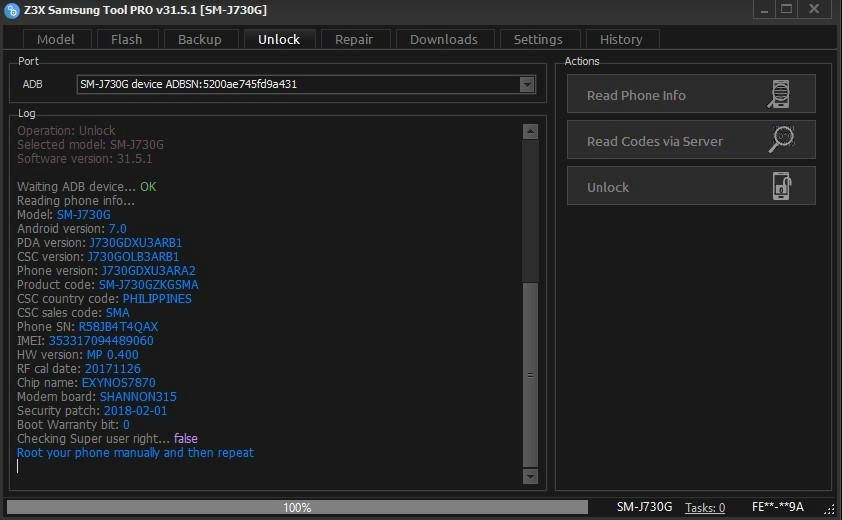842x520 pixels.
Task: Click the Chip name EXYNOS7870 value
Action: point(119,382)
